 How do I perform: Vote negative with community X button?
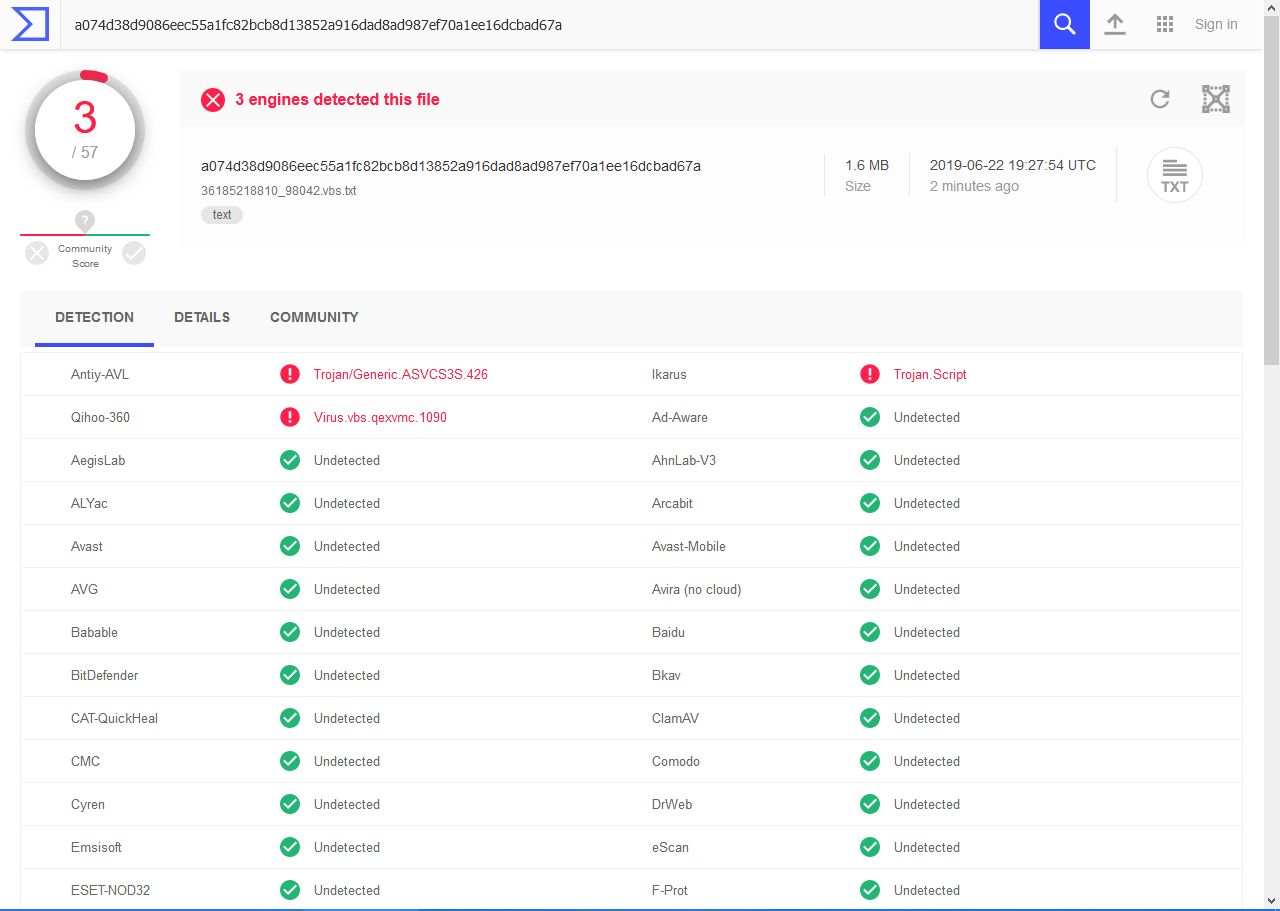[x=37, y=254]
